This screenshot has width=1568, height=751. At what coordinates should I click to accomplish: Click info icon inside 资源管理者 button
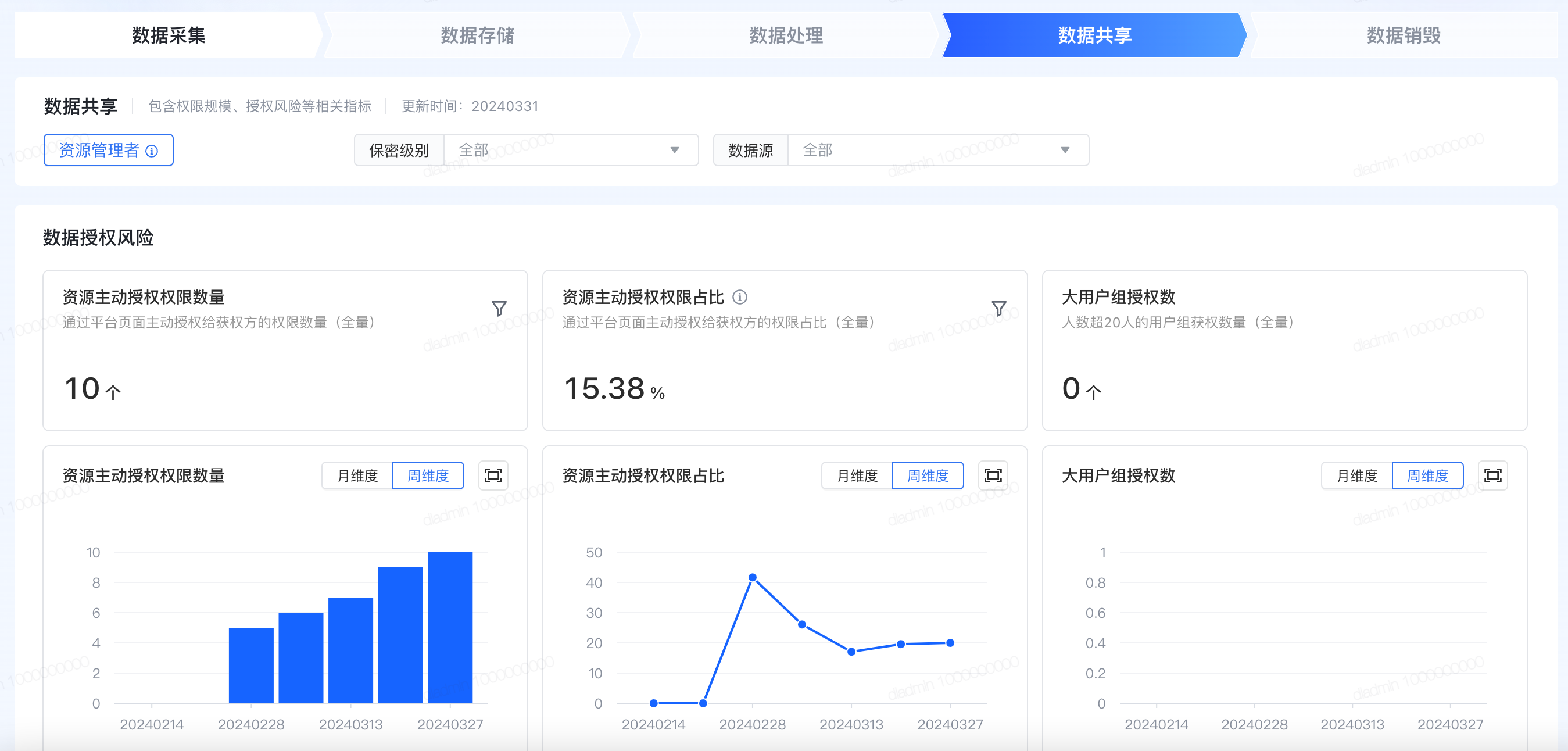pos(152,151)
